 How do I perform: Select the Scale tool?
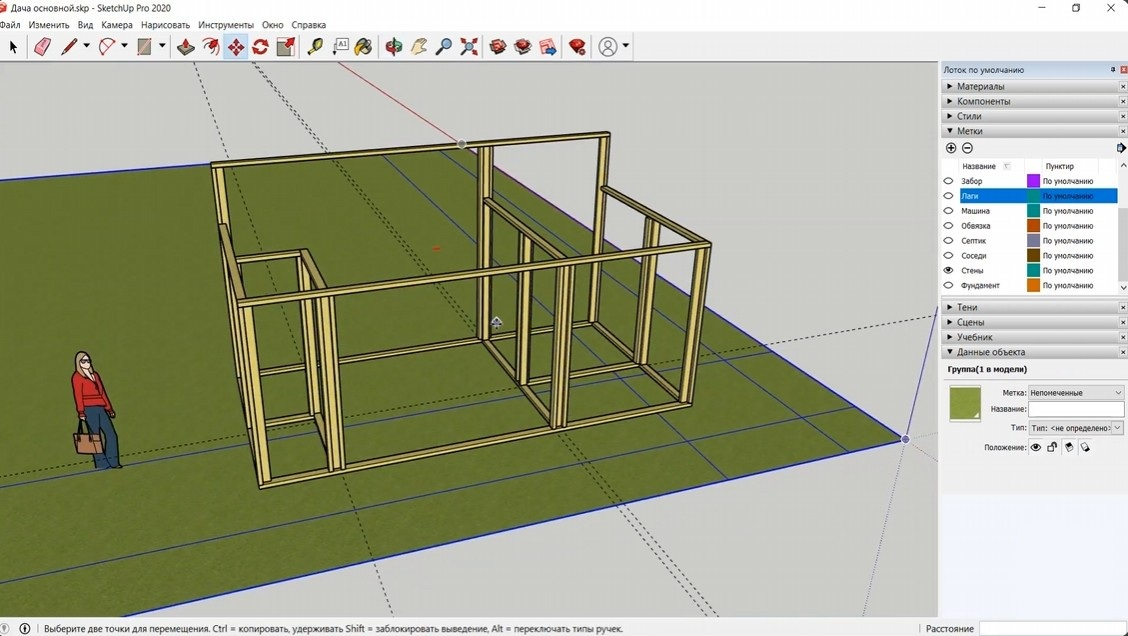[x=286, y=47]
